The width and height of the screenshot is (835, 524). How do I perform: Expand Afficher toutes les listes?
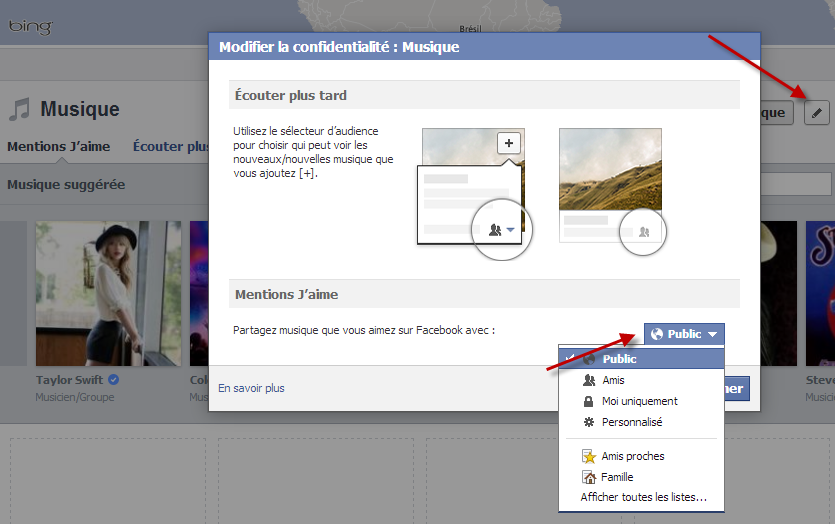pos(643,497)
